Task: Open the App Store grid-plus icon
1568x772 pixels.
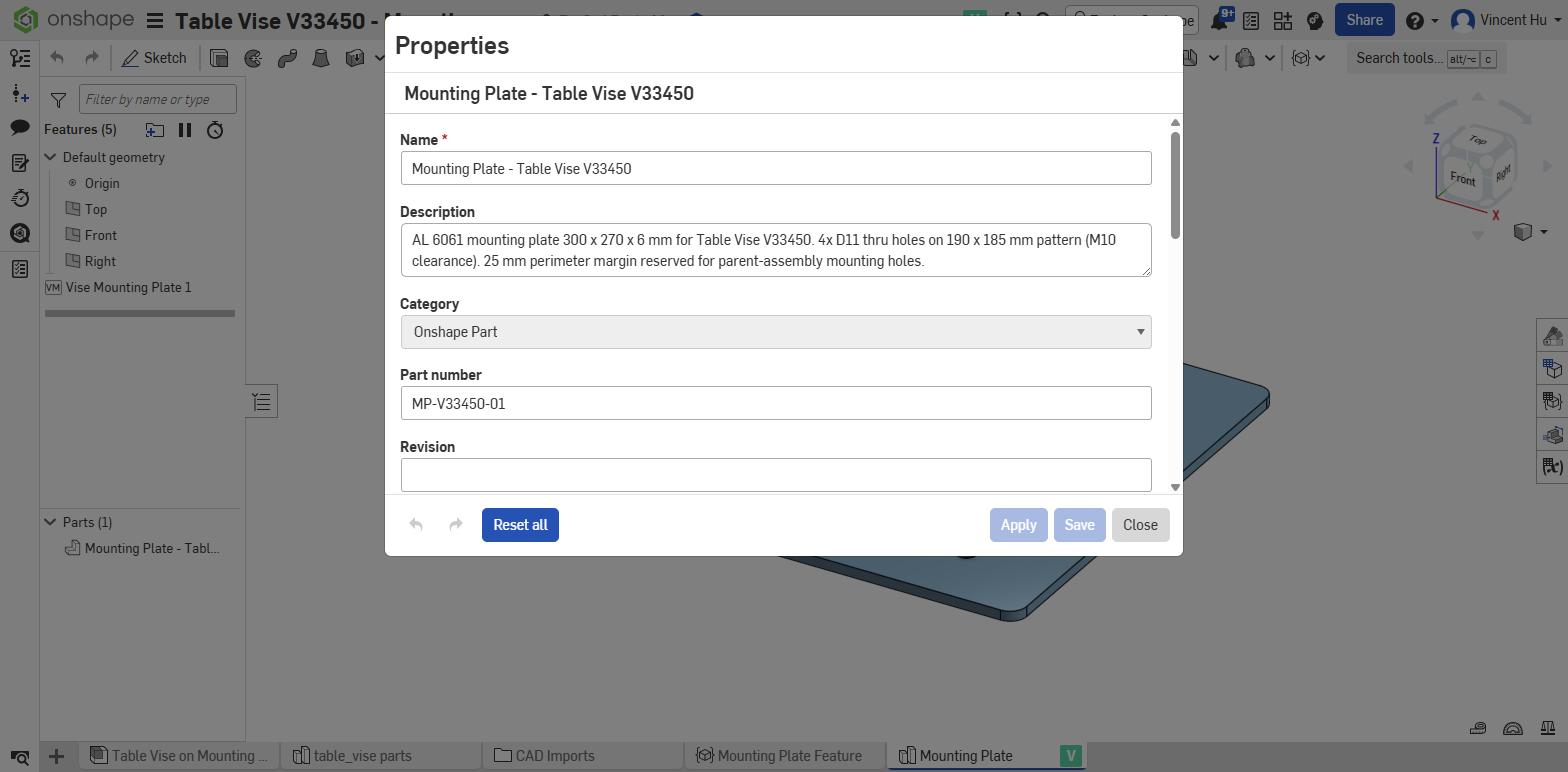Action: pyautogui.click(x=1283, y=20)
